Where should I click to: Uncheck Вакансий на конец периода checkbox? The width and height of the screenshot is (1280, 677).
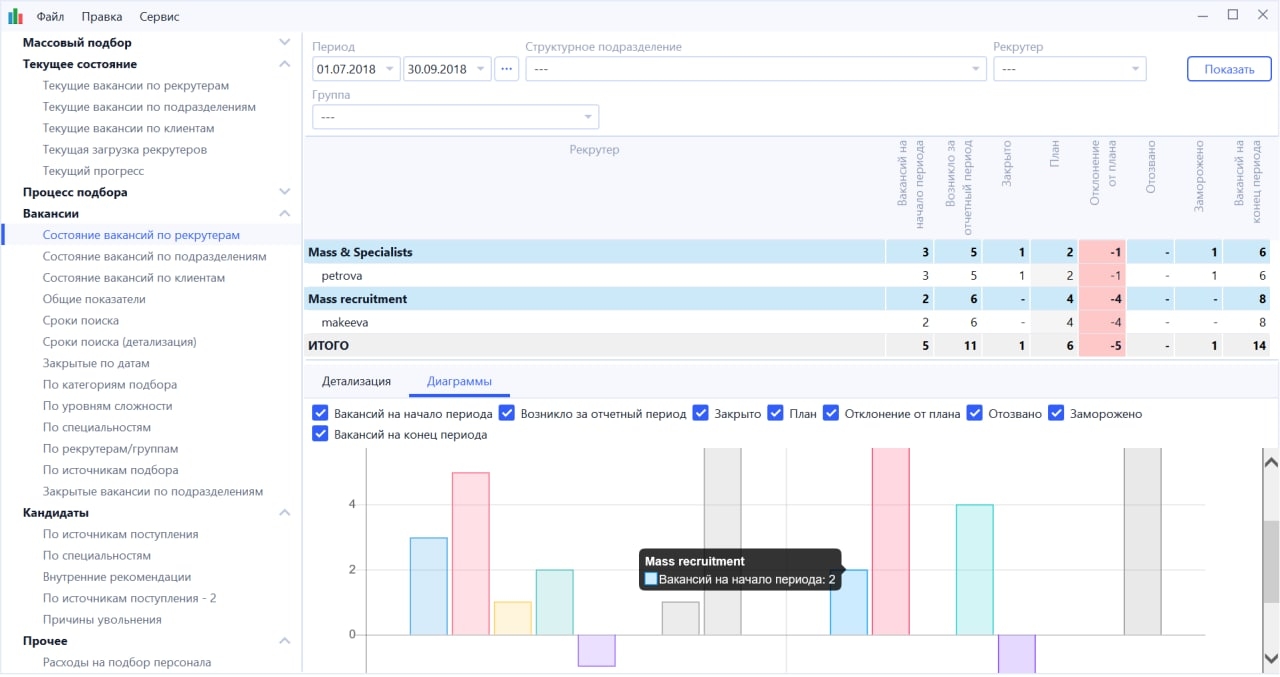[x=321, y=434]
